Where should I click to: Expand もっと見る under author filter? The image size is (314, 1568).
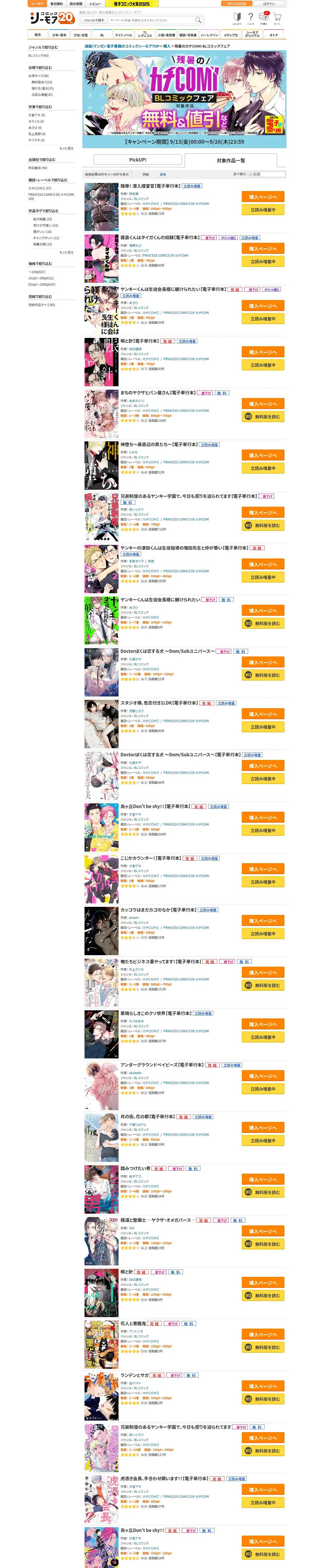tap(66, 148)
